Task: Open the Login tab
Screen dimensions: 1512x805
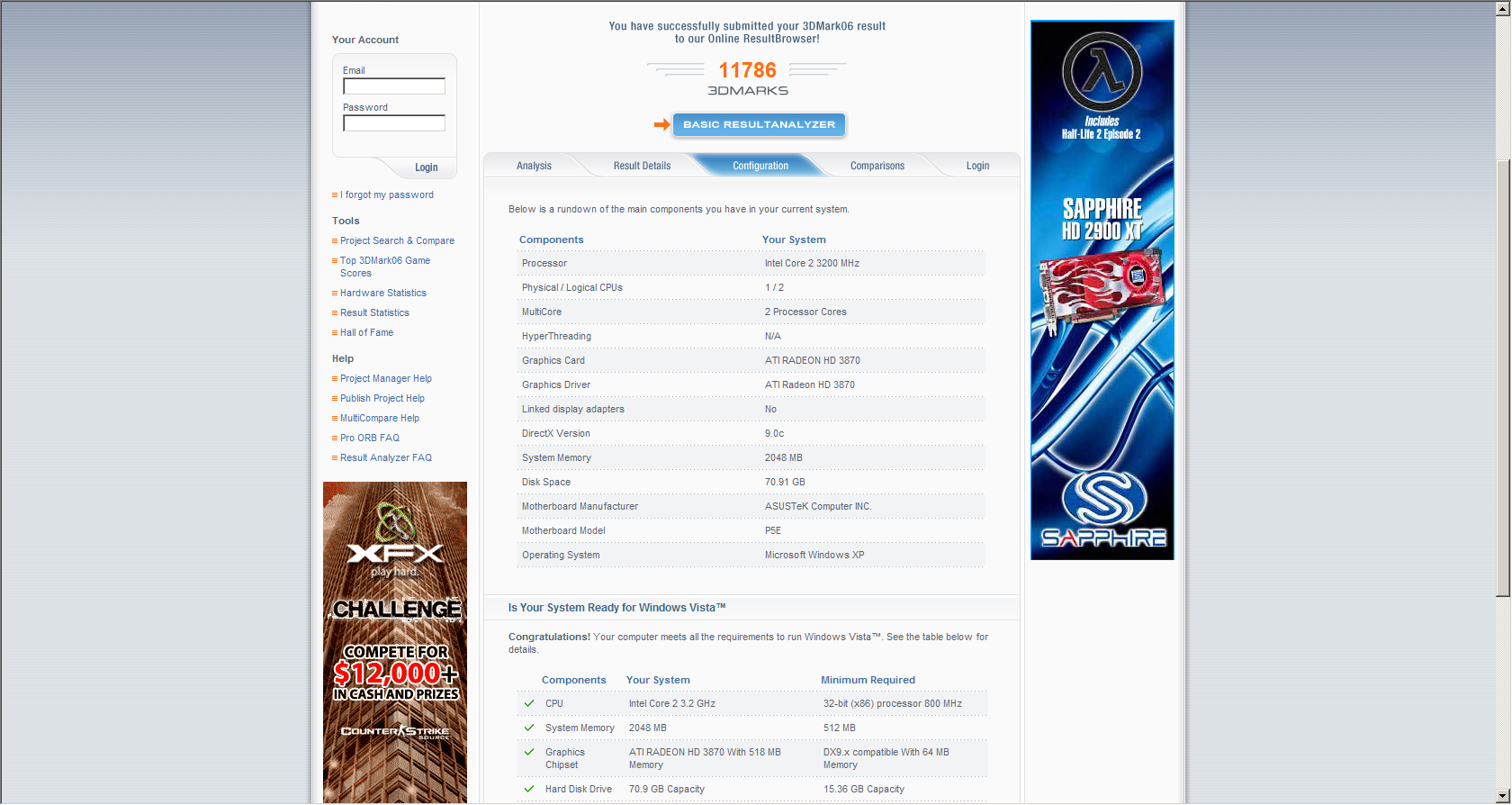Action: (977, 166)
